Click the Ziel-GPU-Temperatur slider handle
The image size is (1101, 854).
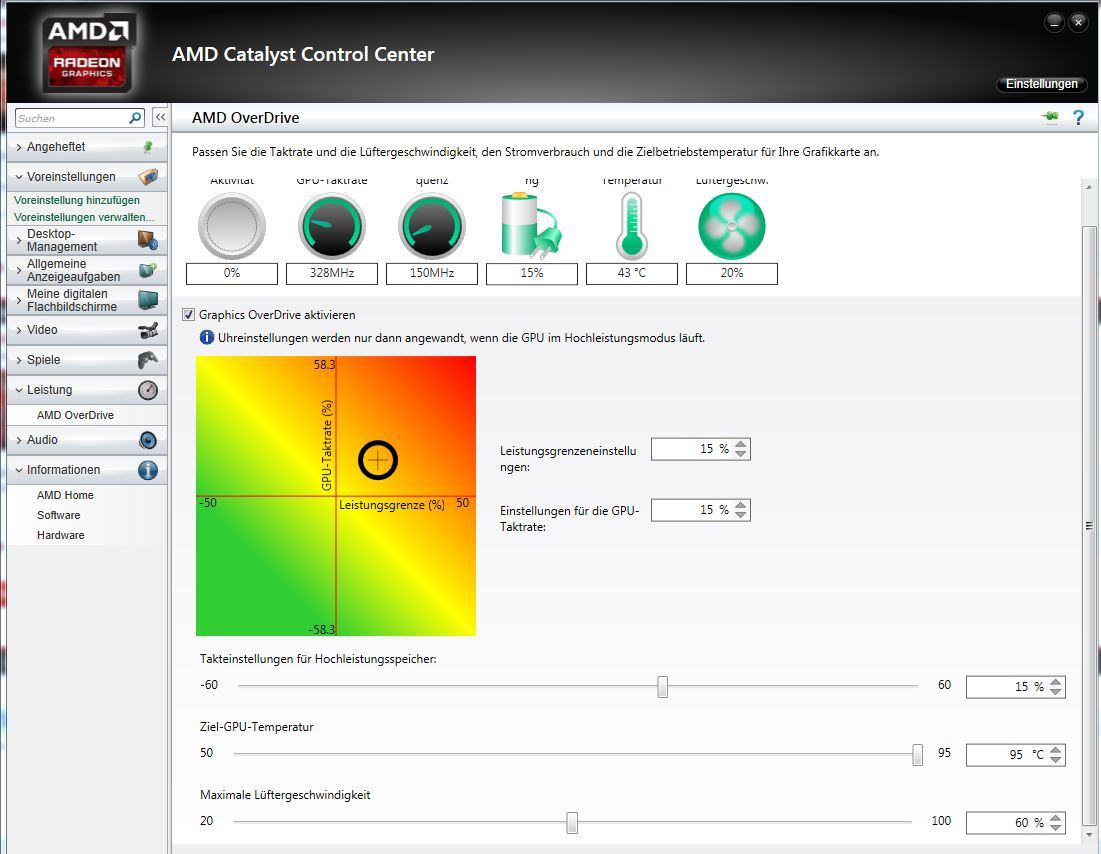pyautogui.click(x=917, y=754)
